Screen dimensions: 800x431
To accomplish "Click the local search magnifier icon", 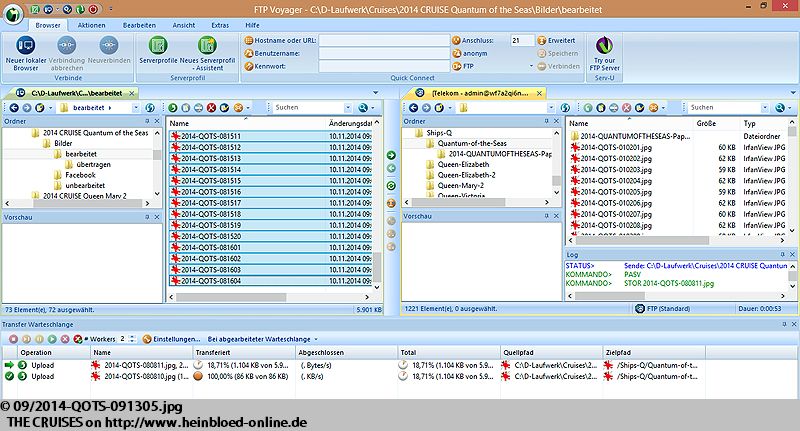I will pyautogui.click(x=363, y=108).
